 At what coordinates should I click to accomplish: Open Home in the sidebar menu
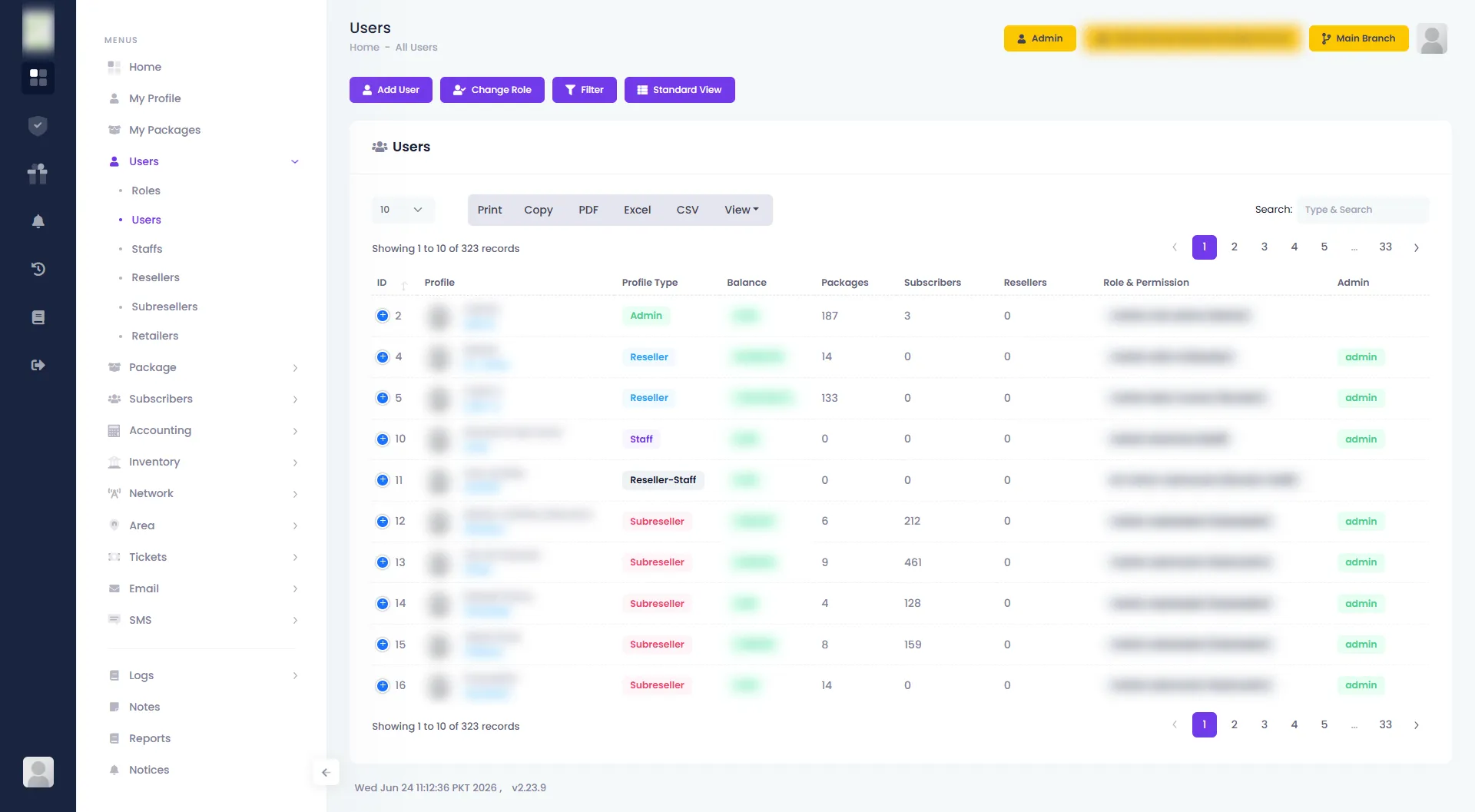(x=145, y=67)
